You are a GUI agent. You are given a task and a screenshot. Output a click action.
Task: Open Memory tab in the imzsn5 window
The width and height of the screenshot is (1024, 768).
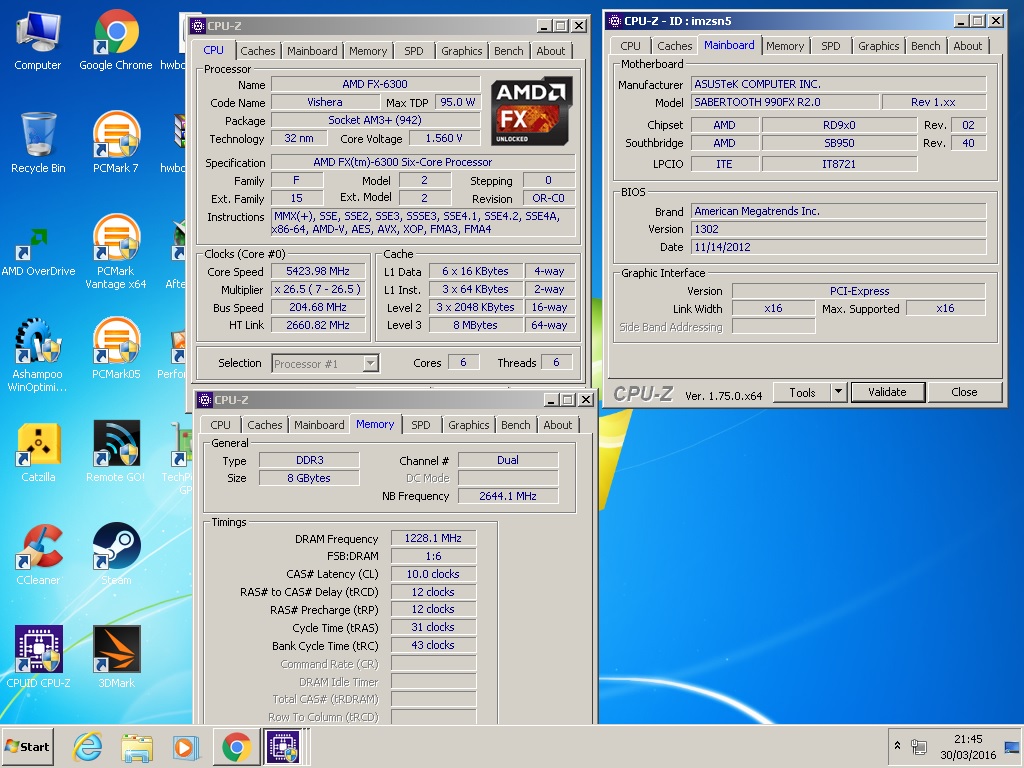[785, 46]
